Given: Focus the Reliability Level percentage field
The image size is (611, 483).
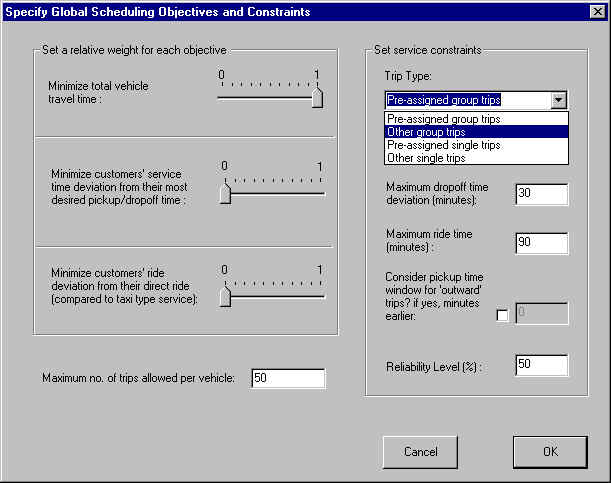Looking at the screenshot, I should tap(541, 365).
